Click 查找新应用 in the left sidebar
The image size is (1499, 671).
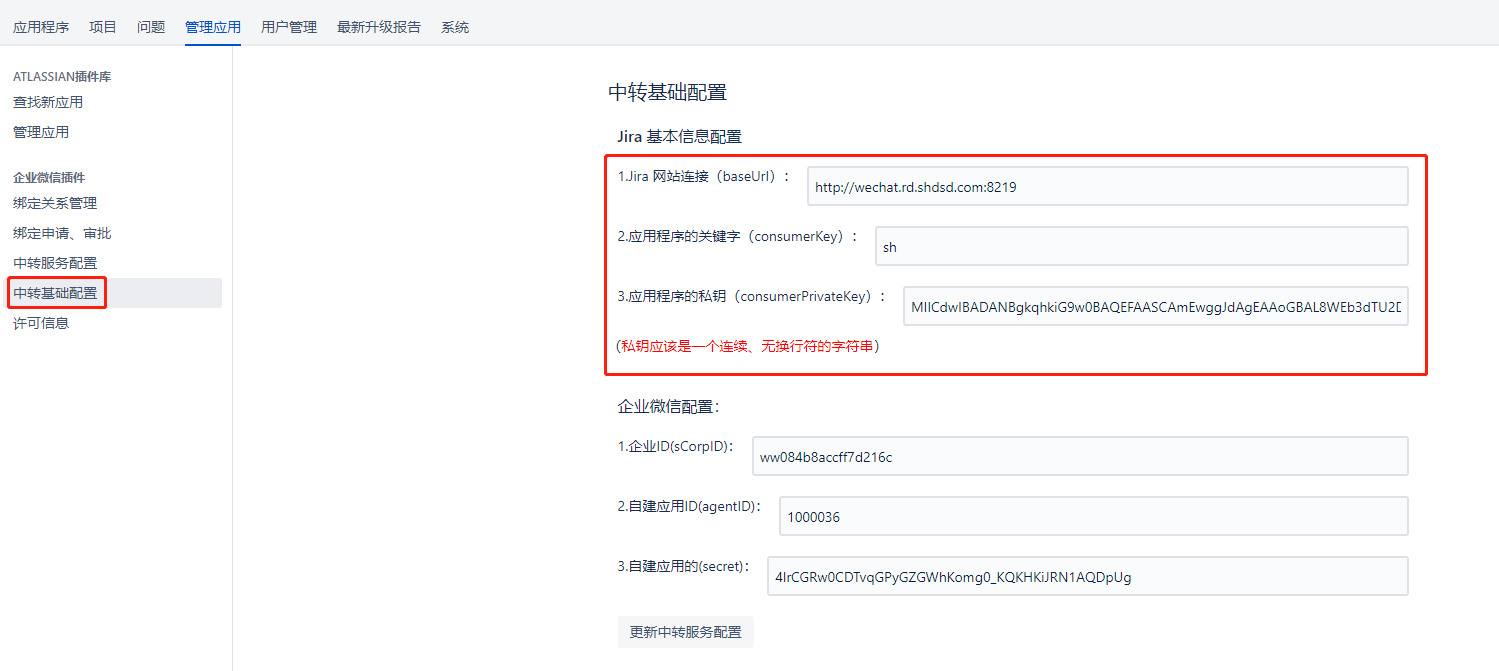(x=48, y=102)
